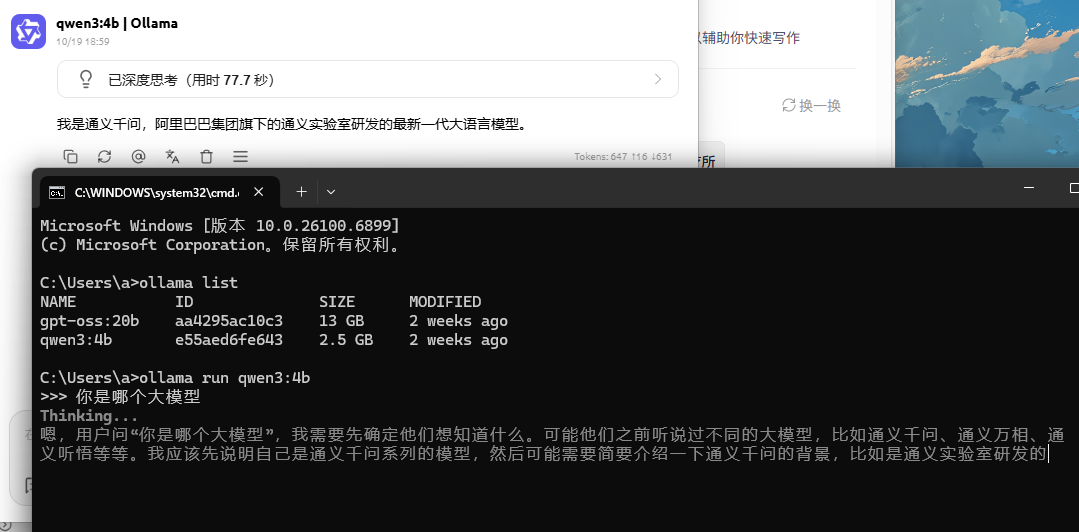
Task: Click the Tokens: 647 usage label
Action: (x=623, y=157)
